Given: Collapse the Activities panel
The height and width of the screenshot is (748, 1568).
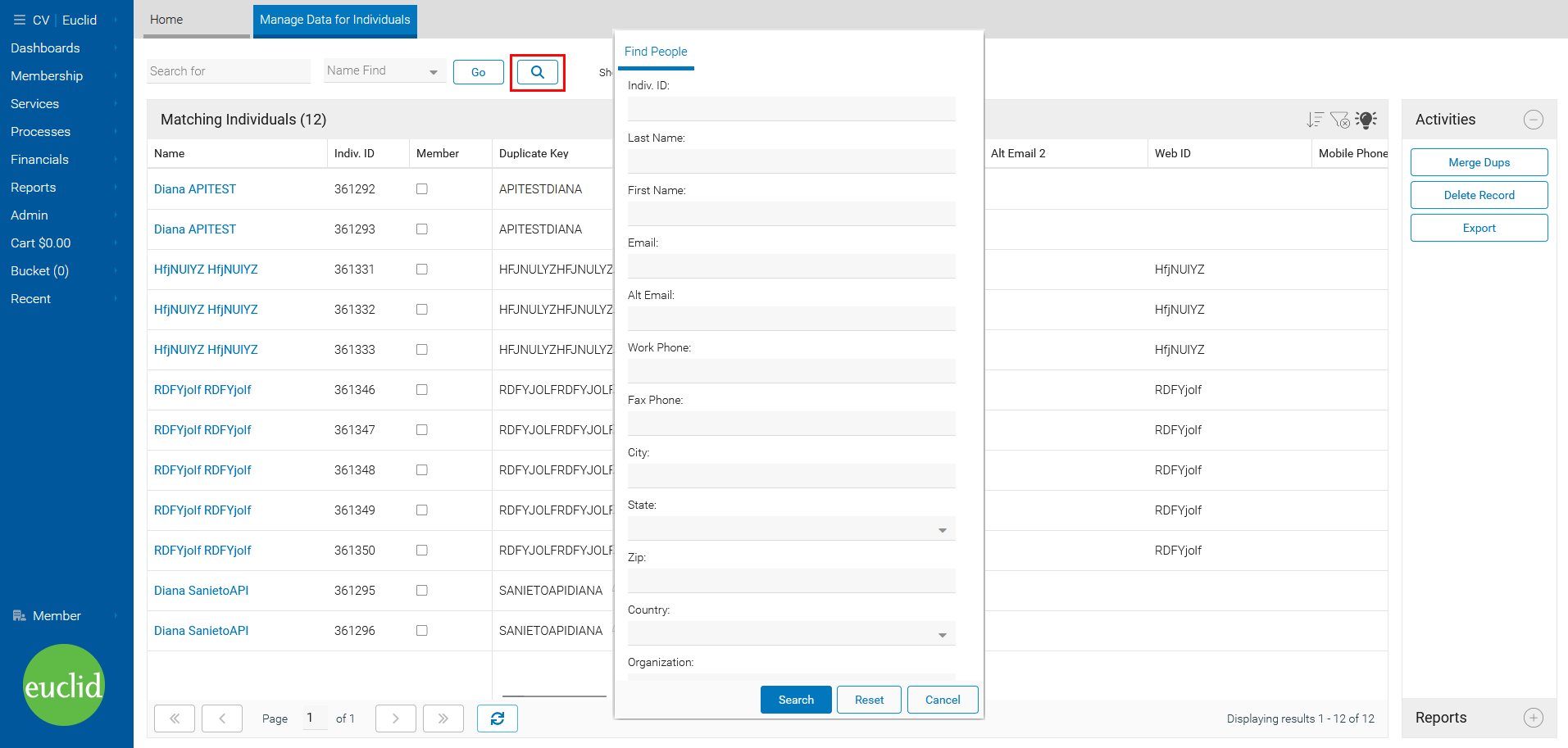Looking at the screenshot, I should click(x=1533, y=120).
